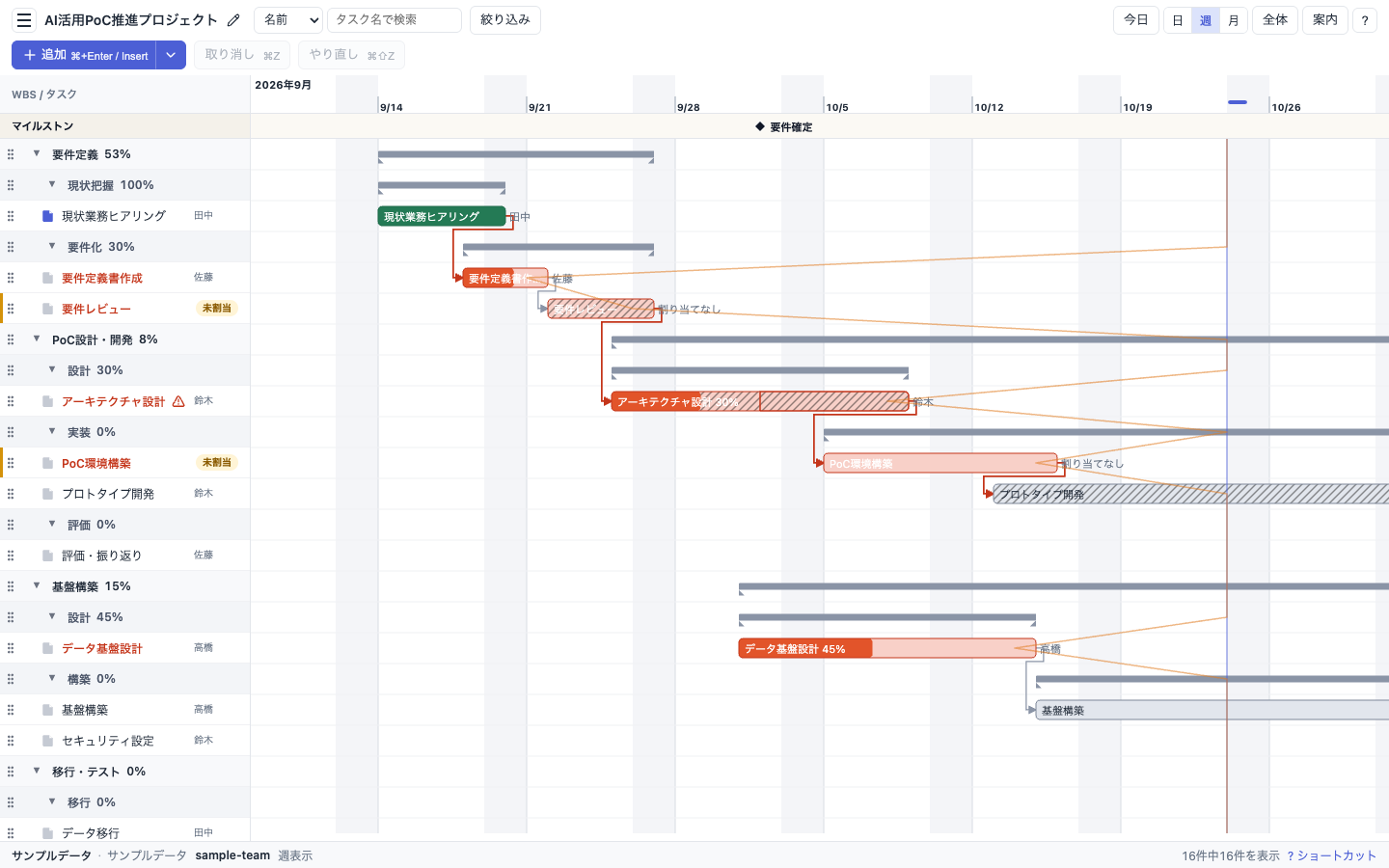Click drag handle of プロトタイプ開発 row

coord(11,494)
